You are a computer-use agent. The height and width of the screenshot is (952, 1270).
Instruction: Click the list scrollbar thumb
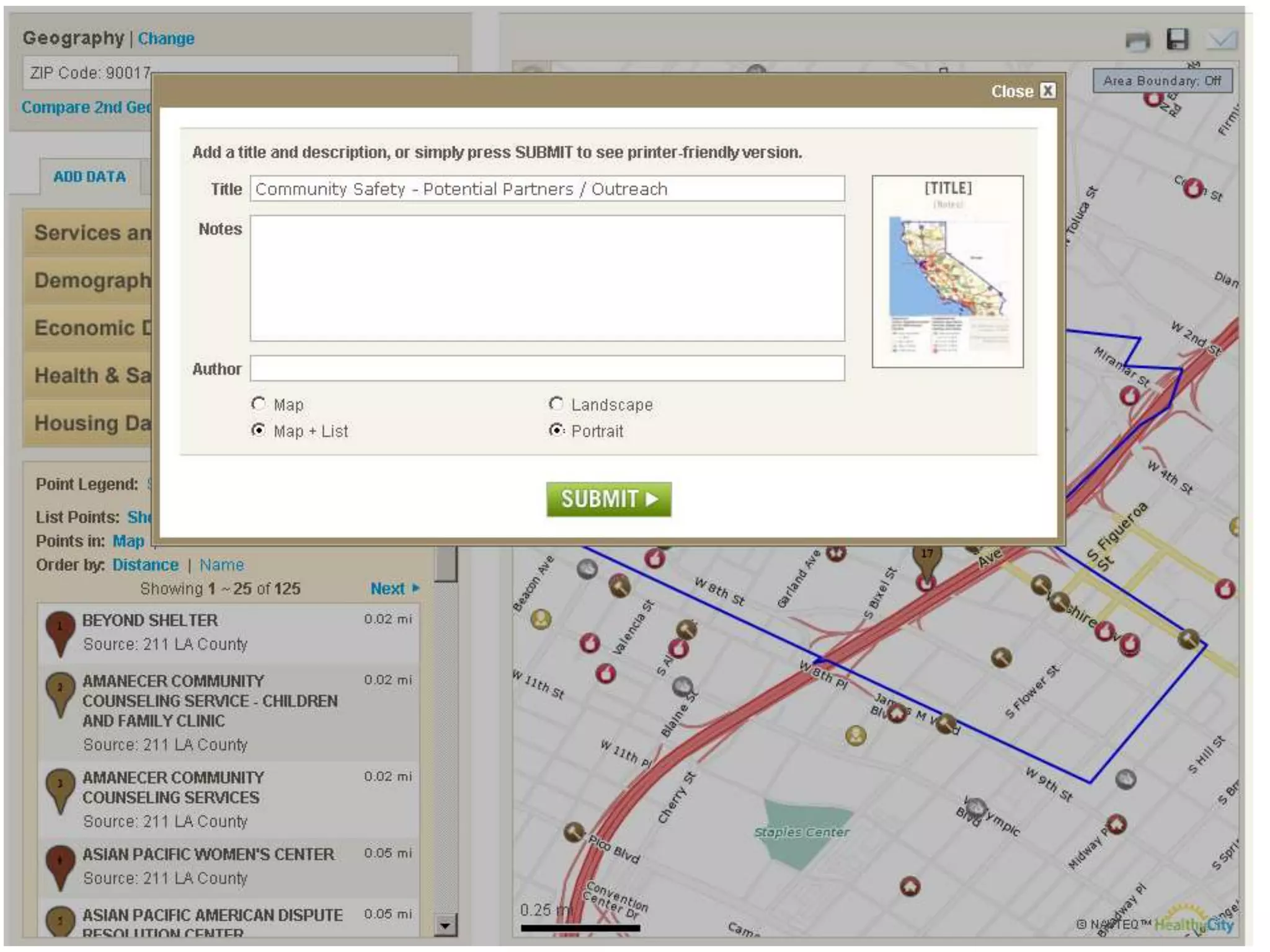tap(445, 564)
